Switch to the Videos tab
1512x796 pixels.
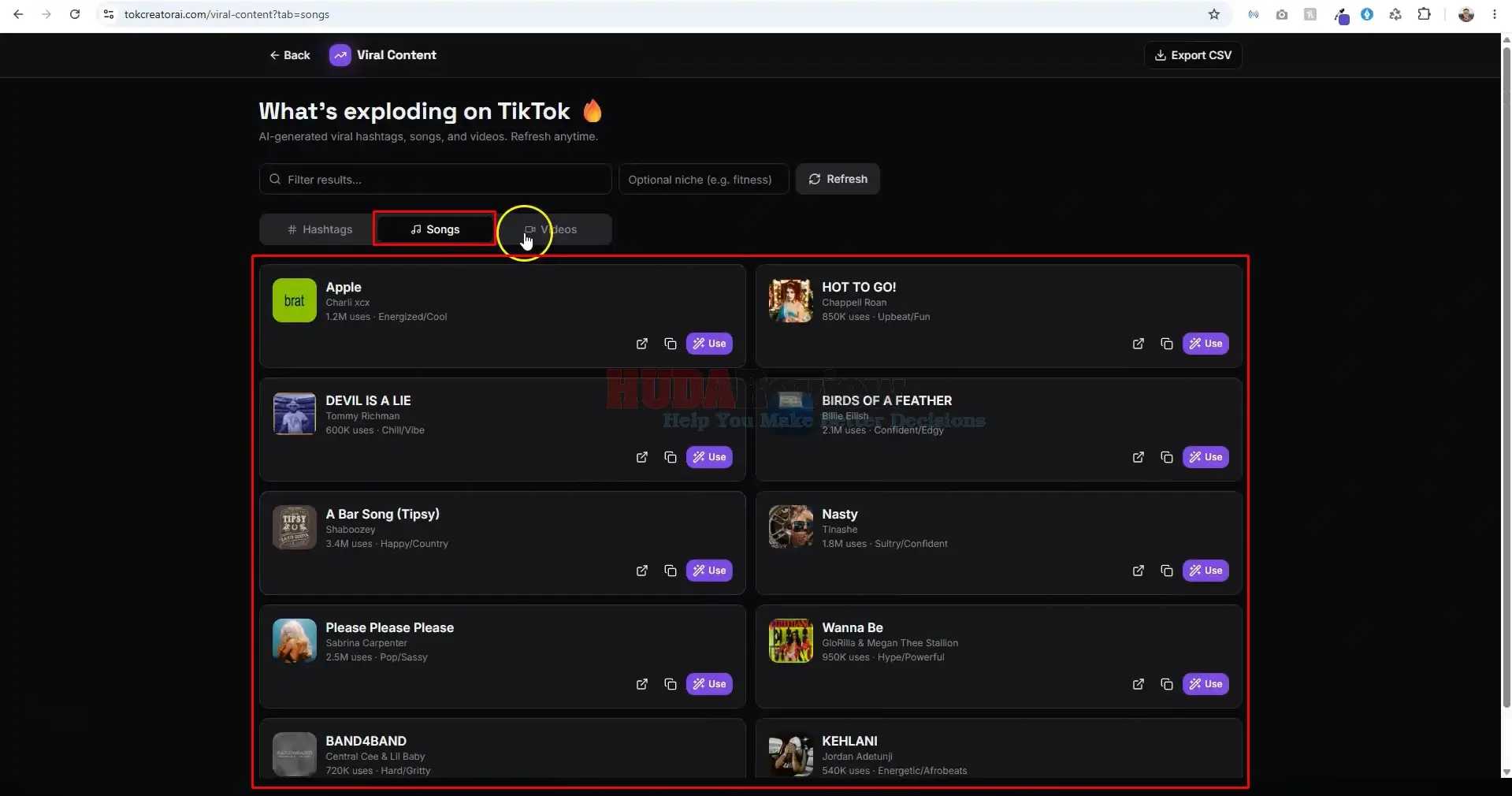click(x=551, y=229)
